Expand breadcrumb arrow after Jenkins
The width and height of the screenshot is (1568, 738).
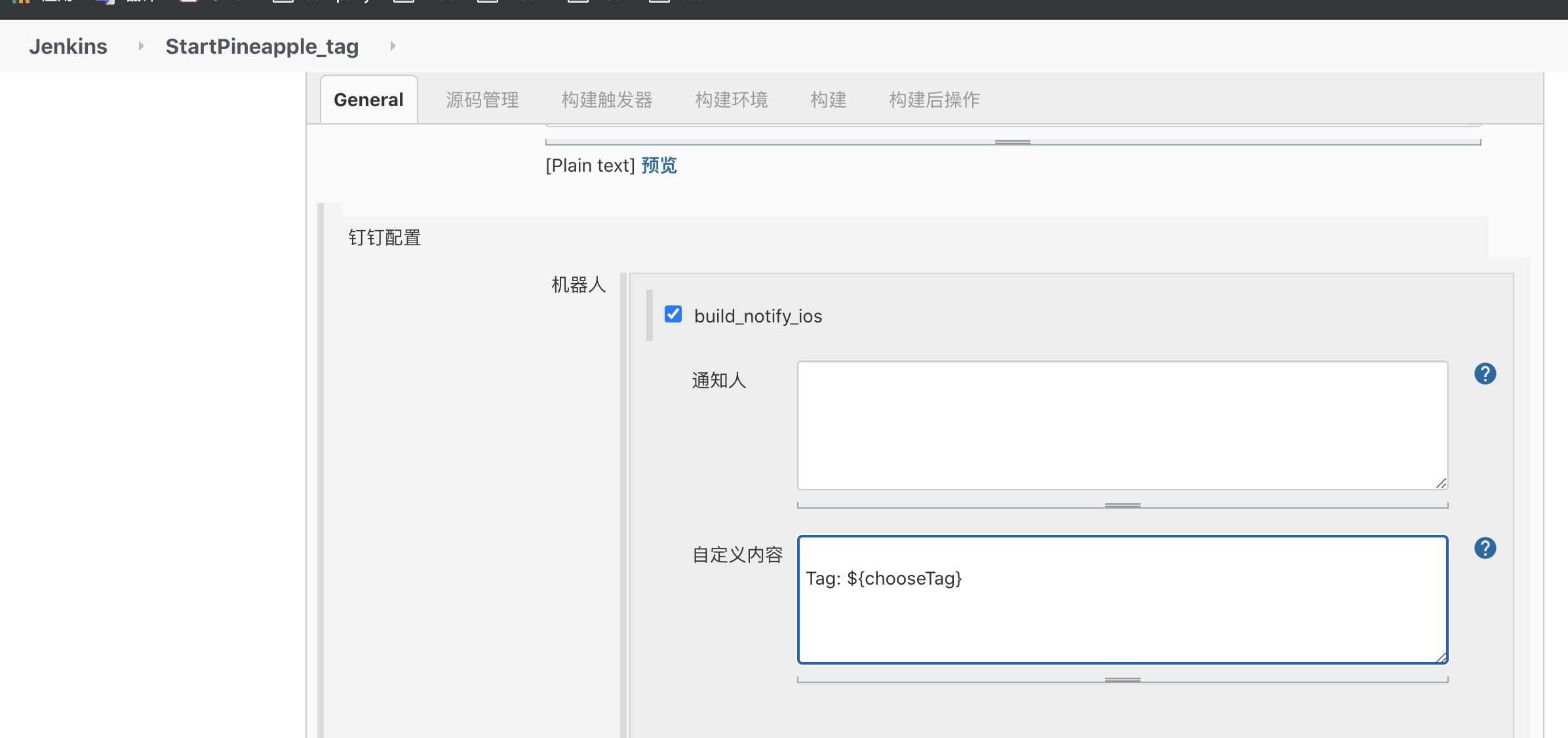pos(140,46)
